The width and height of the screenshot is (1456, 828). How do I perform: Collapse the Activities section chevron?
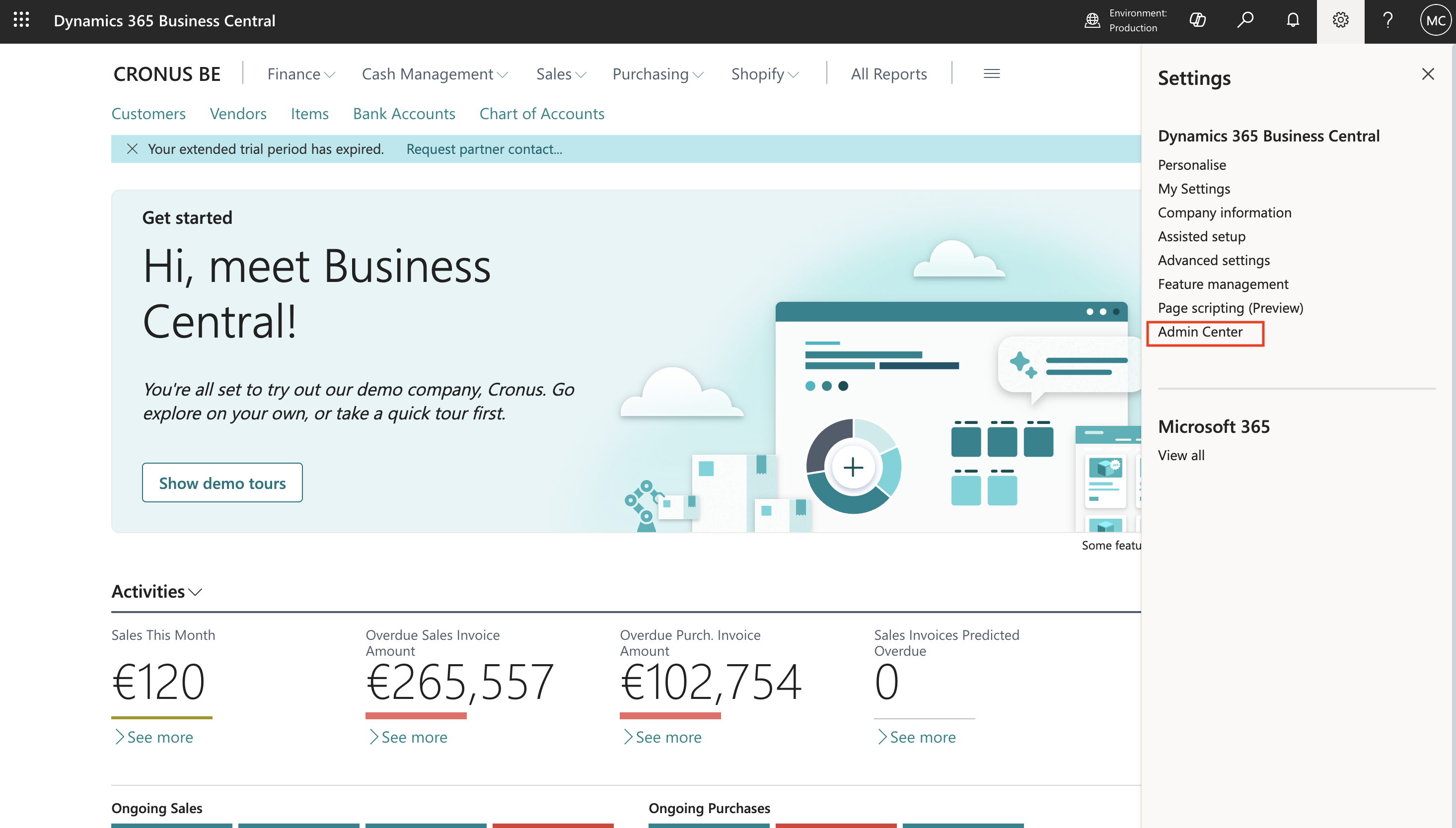tap(196, 592)
